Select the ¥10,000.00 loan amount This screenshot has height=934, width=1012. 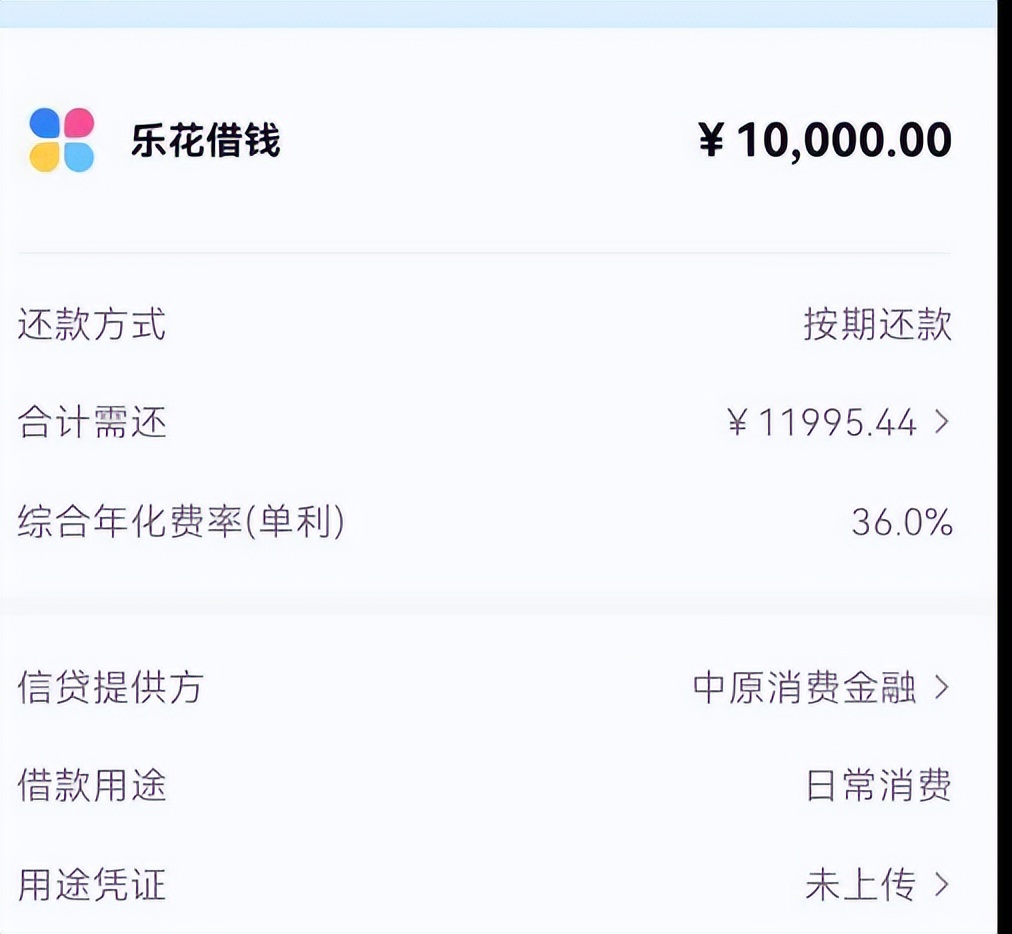click(x=824, y=140)
